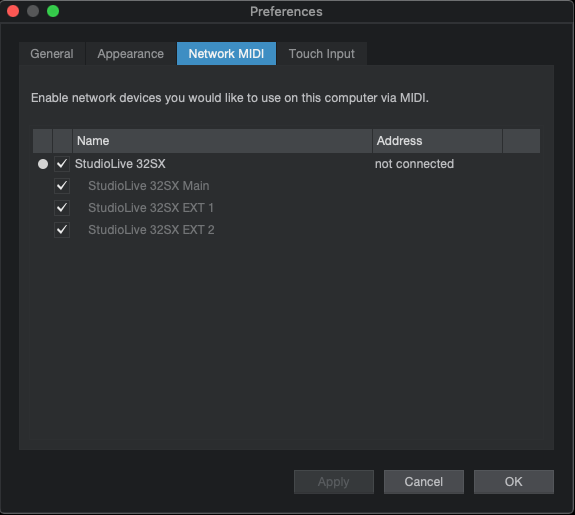Cancel the Preferences dialog
The image size is (575, 515).
click(424, 482)
